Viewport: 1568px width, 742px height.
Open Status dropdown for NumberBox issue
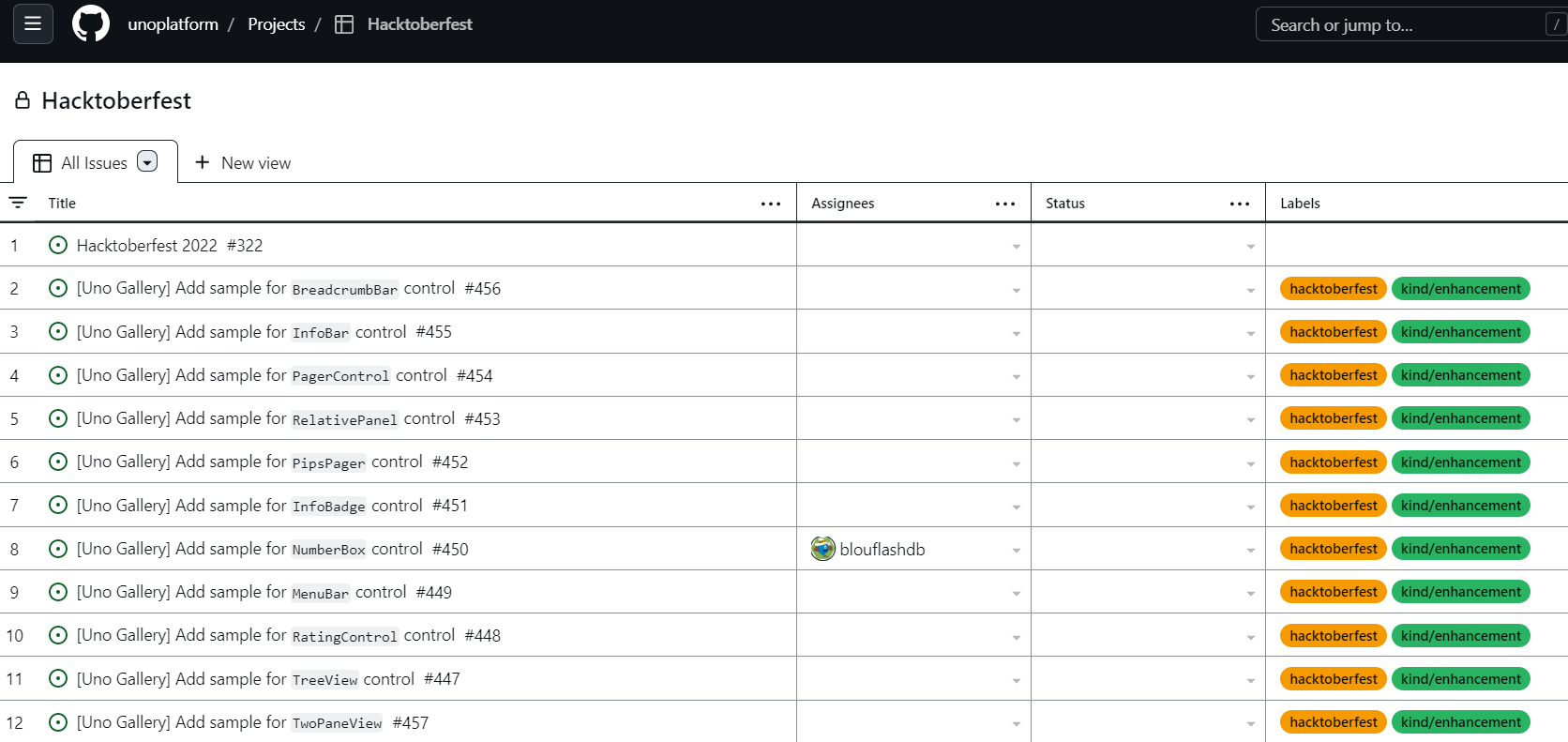[1250, 551]
